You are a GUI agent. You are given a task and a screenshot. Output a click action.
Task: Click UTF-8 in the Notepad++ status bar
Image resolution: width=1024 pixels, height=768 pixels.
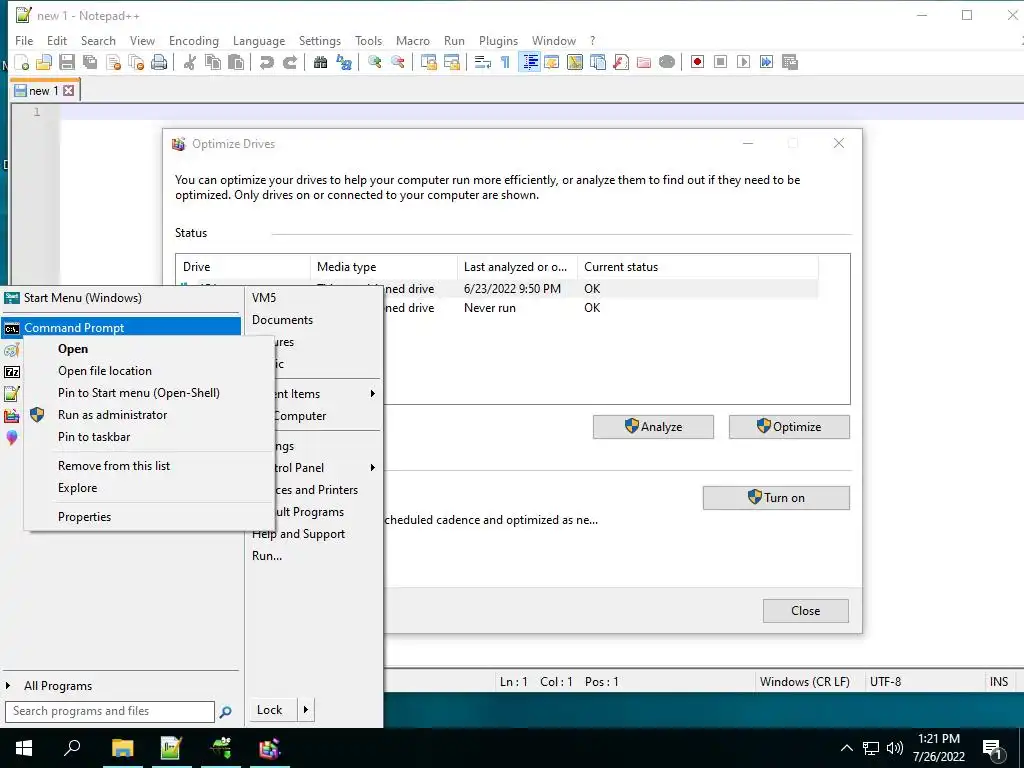tap(886, 682)
